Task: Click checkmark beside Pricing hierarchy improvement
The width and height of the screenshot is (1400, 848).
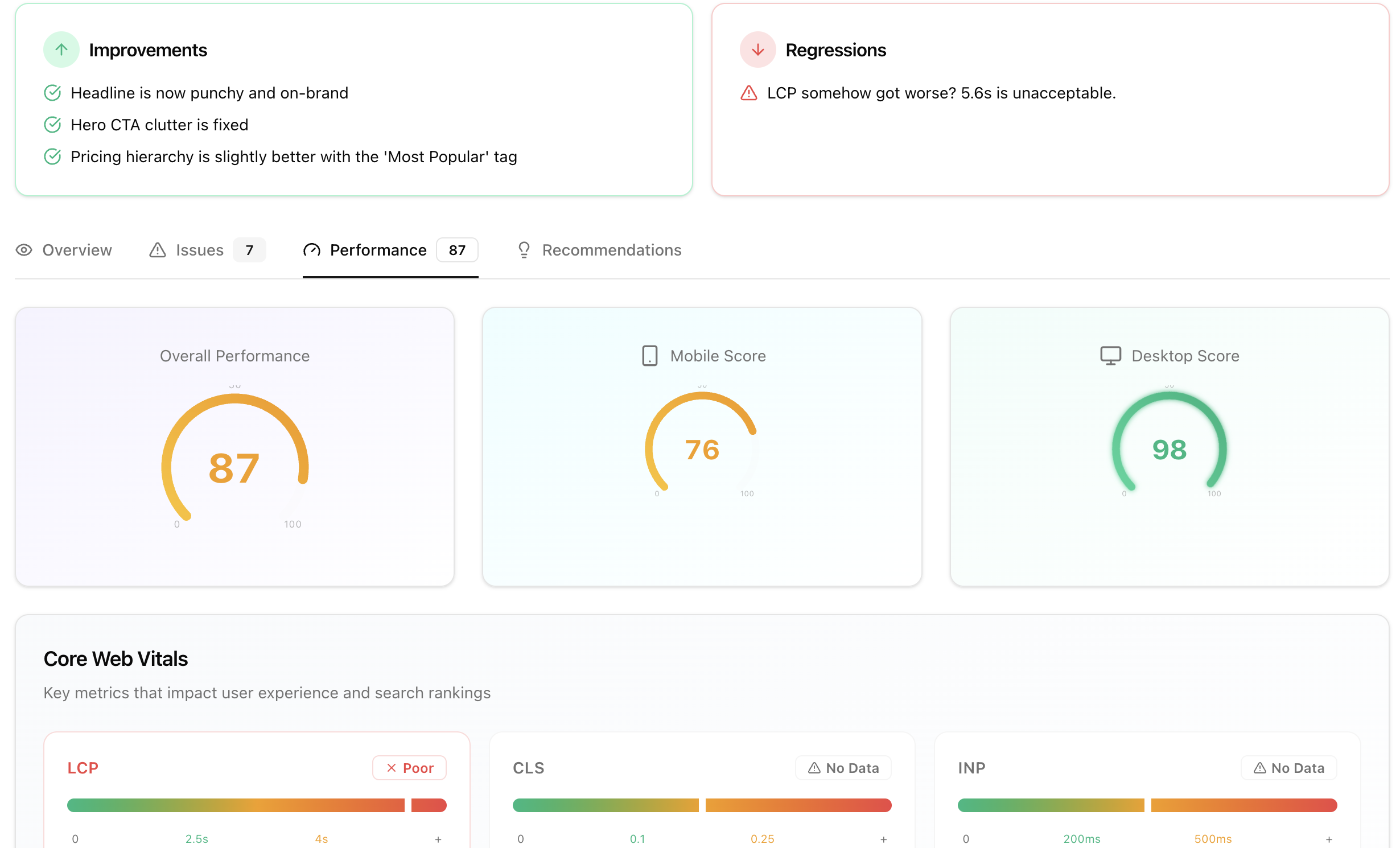Action: (x=52, y=157)
